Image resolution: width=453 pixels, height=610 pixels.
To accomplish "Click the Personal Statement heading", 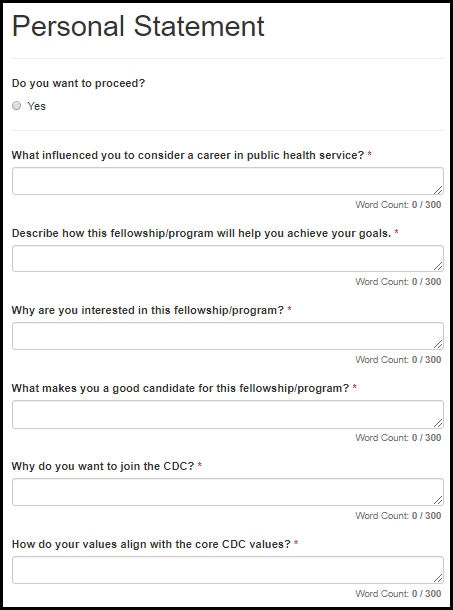I will pos(139,26).
